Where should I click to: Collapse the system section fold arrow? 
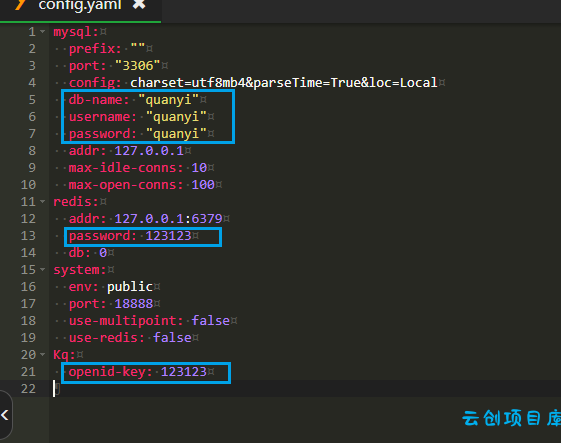coord(43,270)
